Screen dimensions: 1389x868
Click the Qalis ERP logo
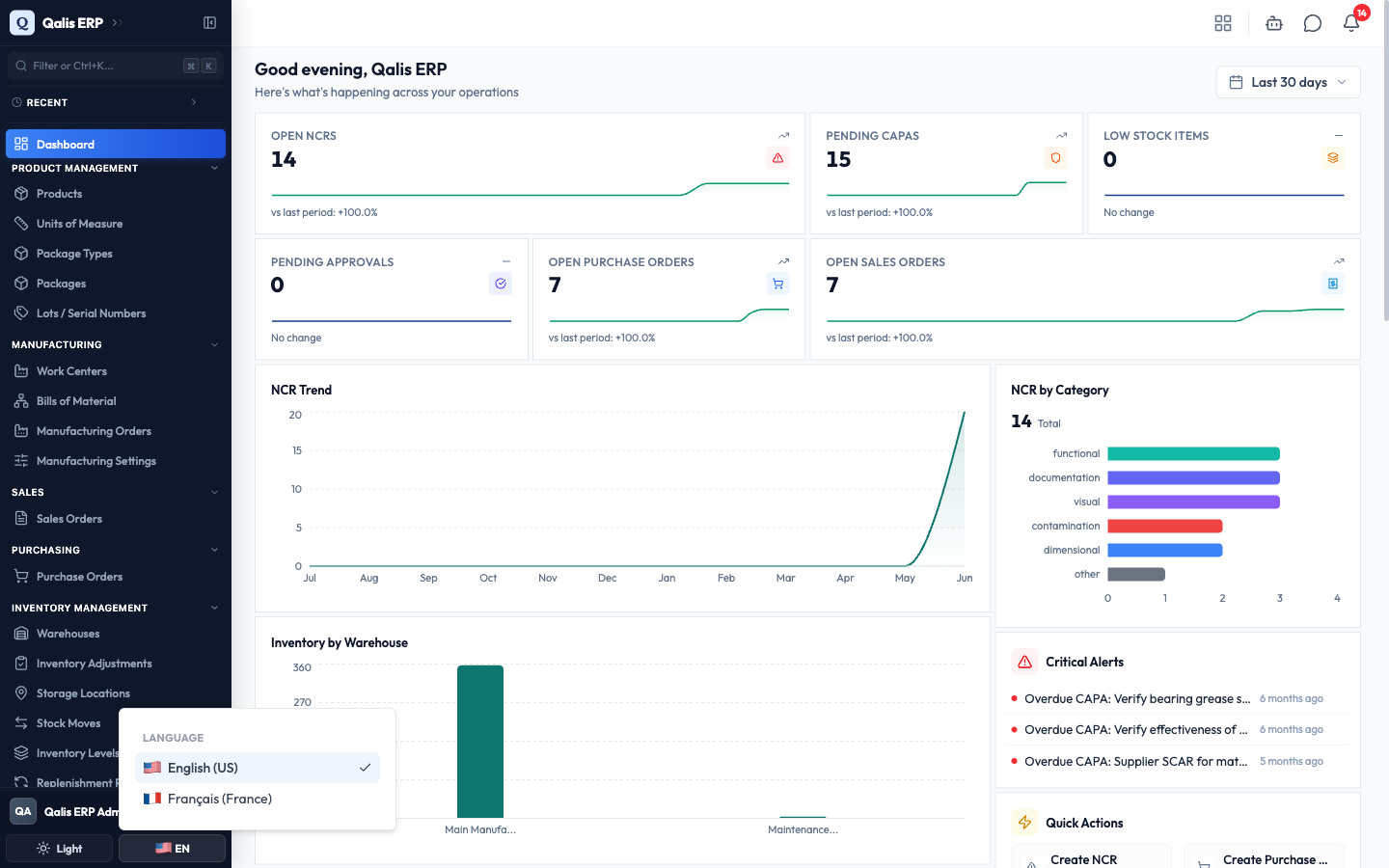tap(22, 22)
